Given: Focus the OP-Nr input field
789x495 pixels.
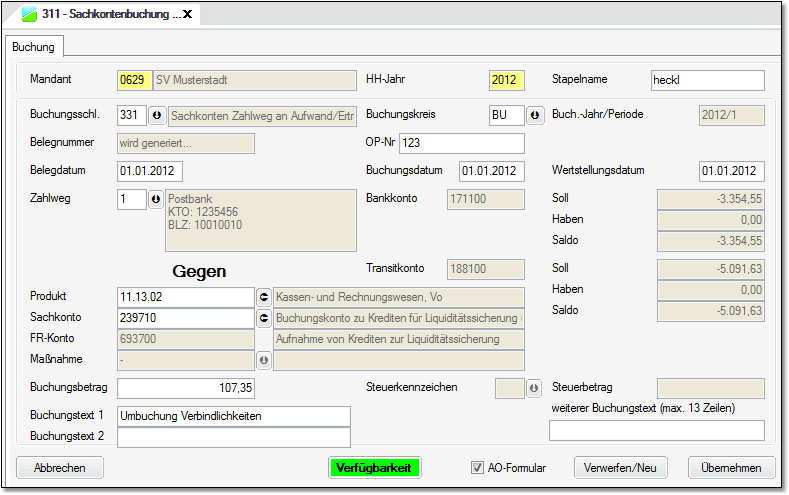Looking at the screenshot, I should (461, 143).
